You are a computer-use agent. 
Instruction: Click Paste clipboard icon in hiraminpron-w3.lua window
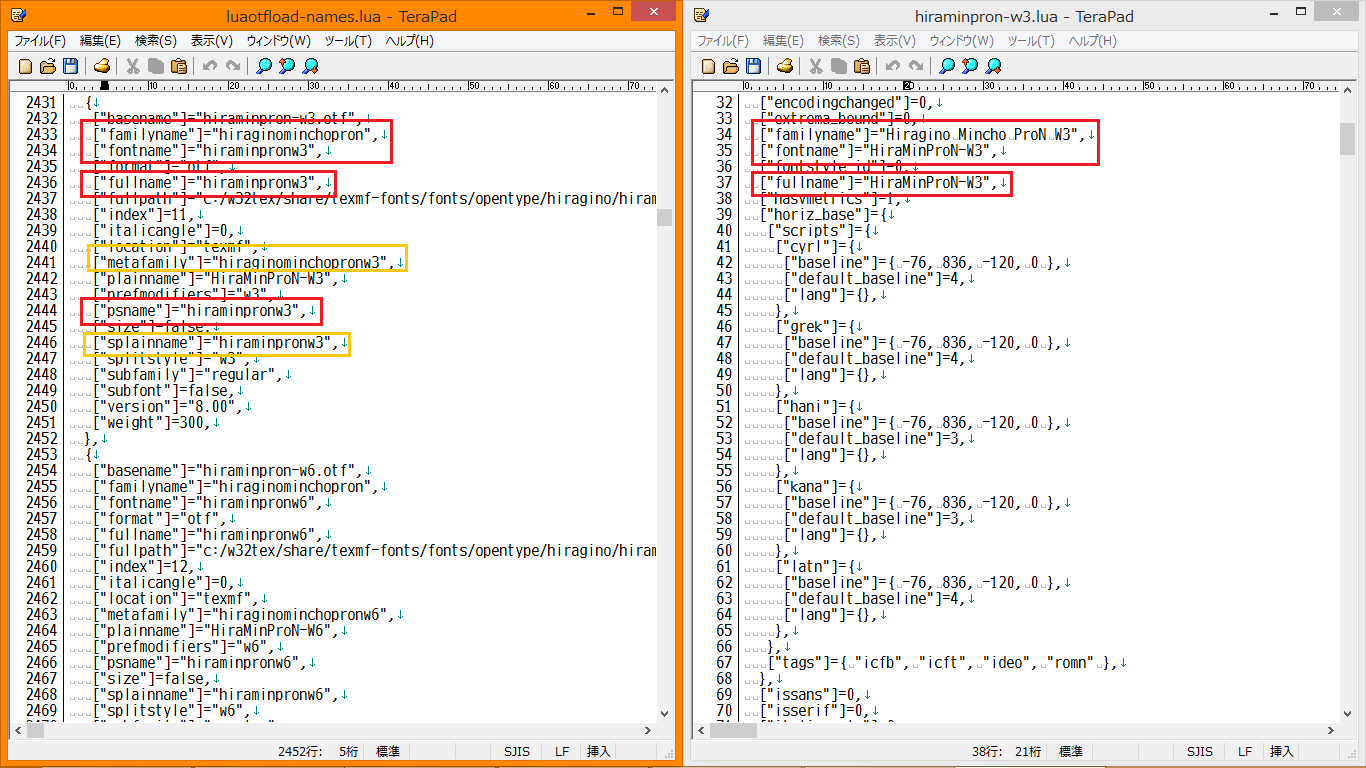point(861,66)
